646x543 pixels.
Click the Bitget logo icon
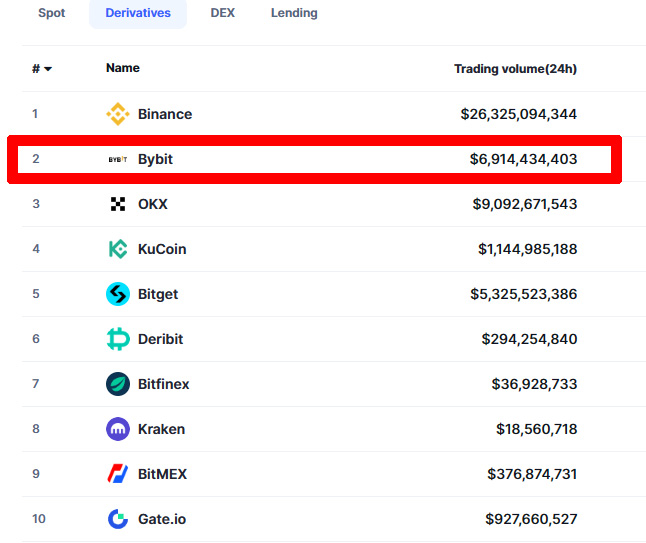(x=118, y=294)
